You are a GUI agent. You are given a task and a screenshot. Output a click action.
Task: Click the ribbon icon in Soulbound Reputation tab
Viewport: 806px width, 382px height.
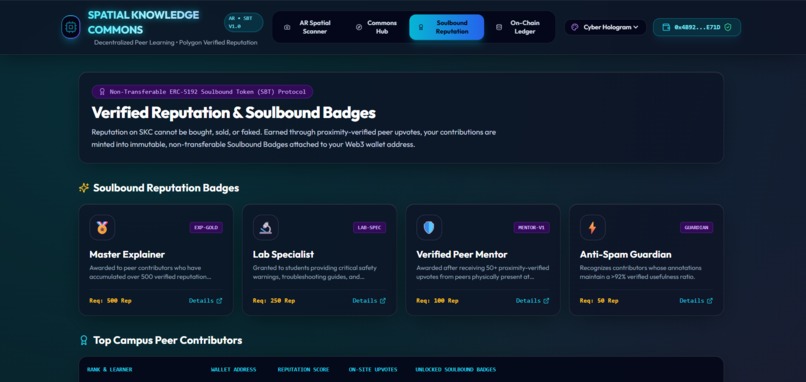tap(421, 27)
